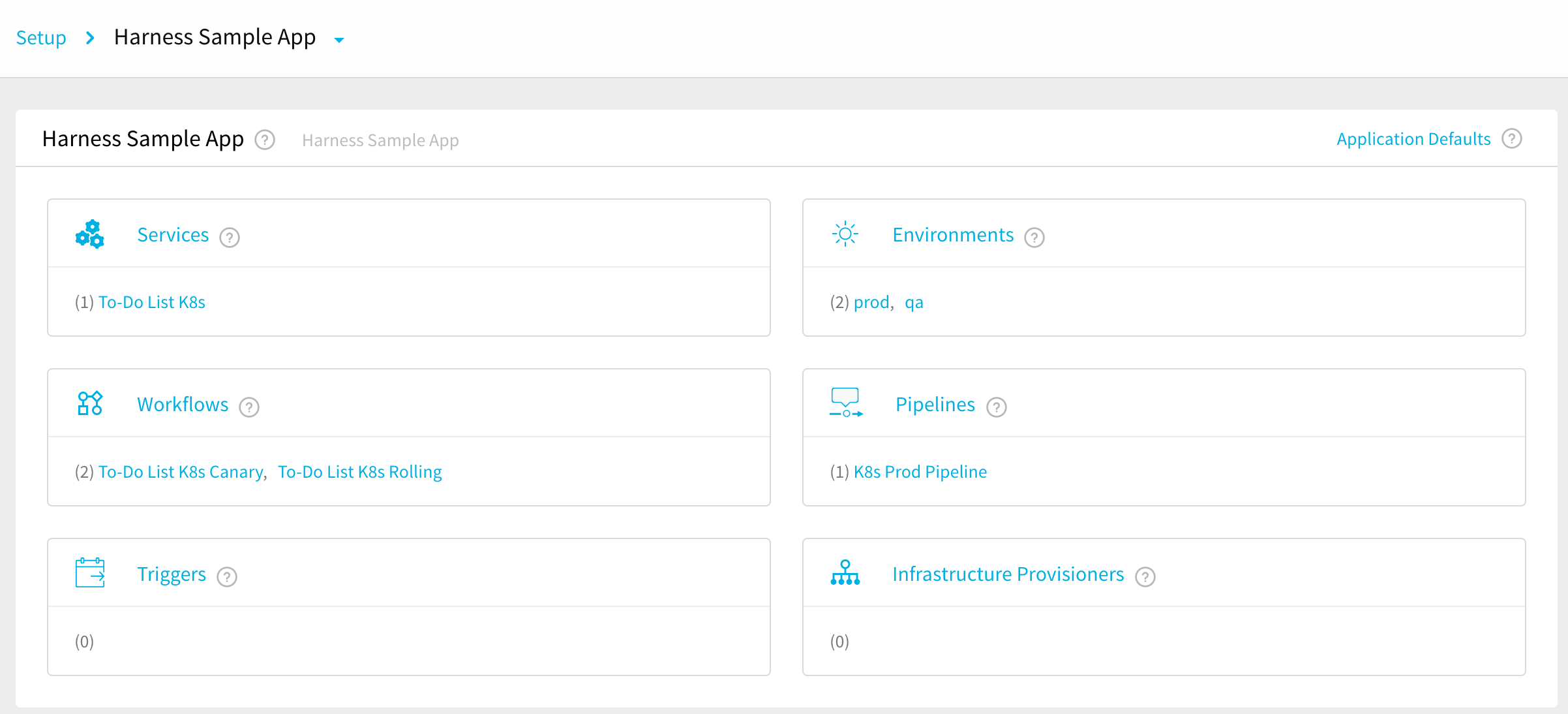Click help icon beside Infrastructure Provisioners
The height and width of the screenshot is (714, 1568).
point(1145,577)
